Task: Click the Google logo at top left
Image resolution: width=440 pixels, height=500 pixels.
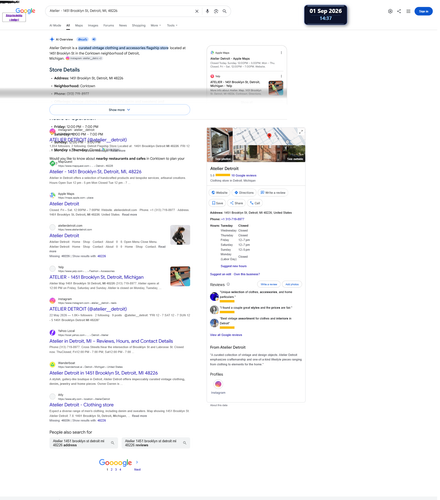Action: point(25,11)
